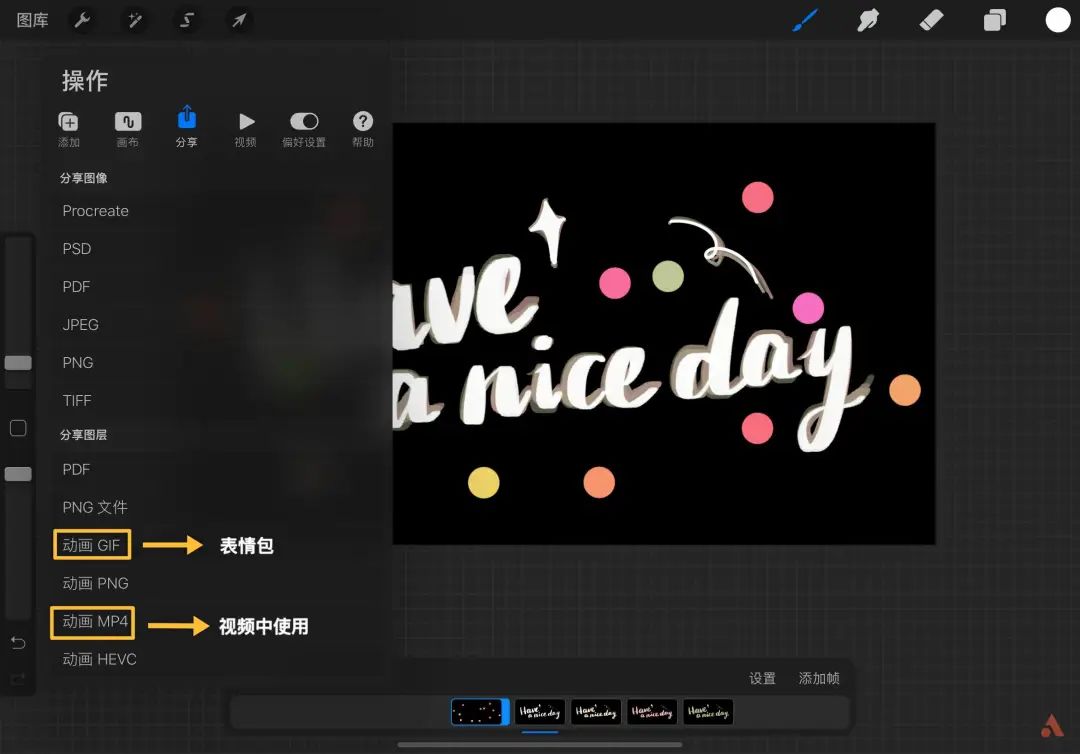Screen dimensions: 1080x754
Task: Switch to the 视频 video tab
Action: (x=245, y=129)
